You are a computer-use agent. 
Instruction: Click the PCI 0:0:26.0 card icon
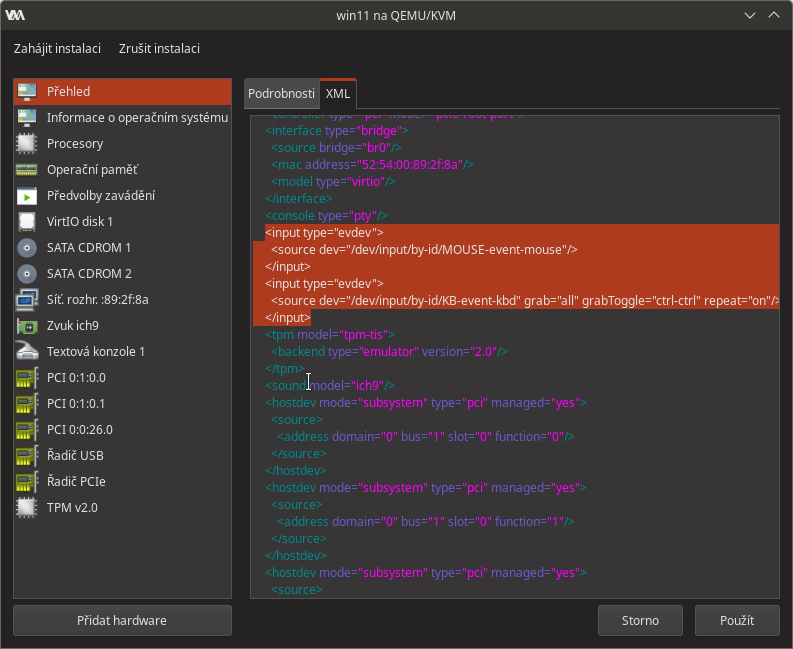pyautogui.click(x=27, y=430)
